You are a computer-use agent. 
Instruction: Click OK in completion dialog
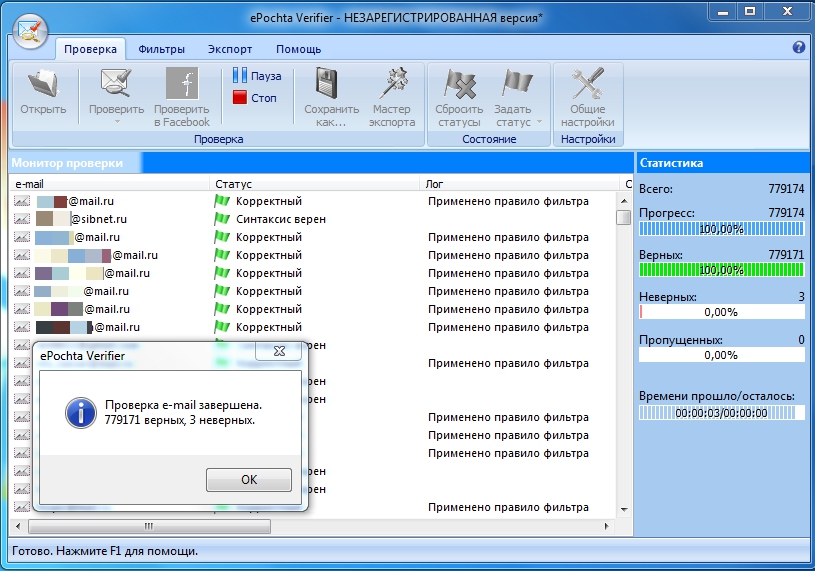(249, 480)
